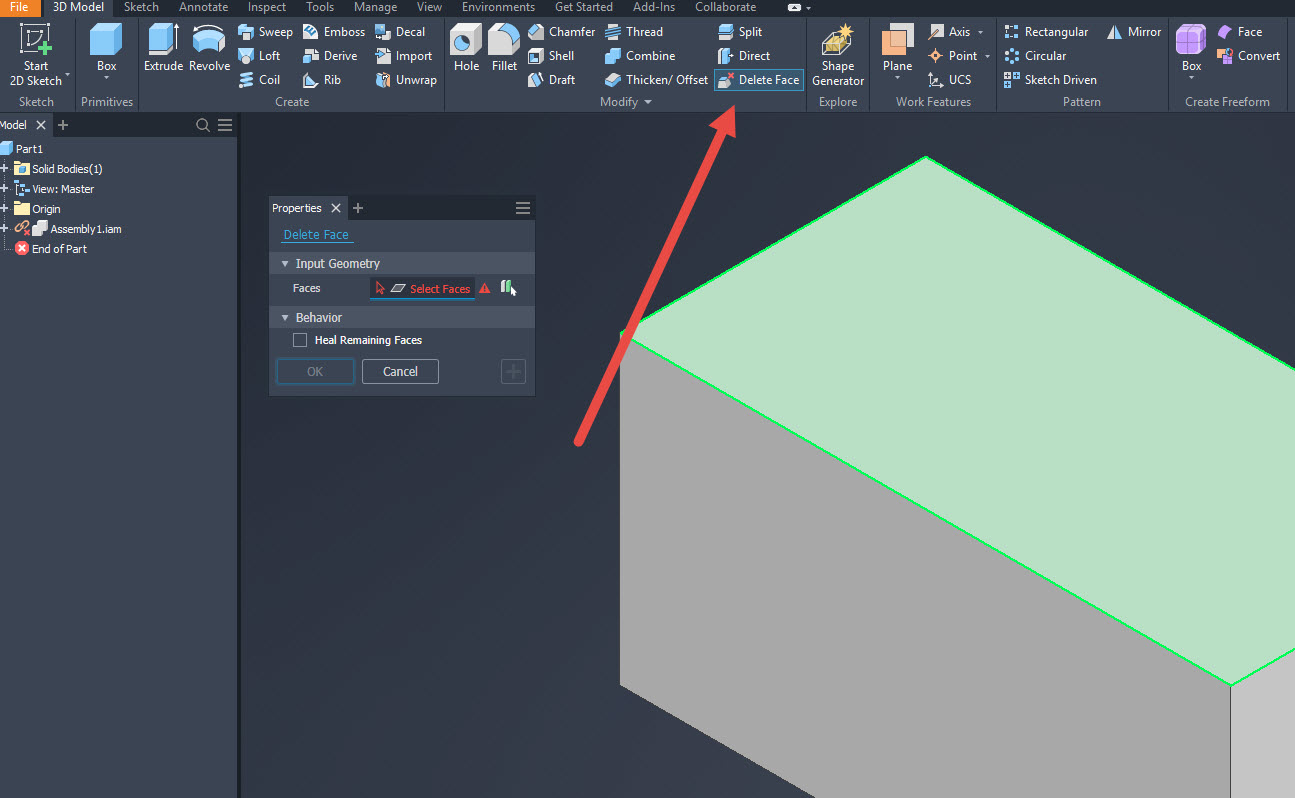Click the Delete Face link
Image resolution: width=1295 pixels, height=798 pixels.
(x=316, y=234)
